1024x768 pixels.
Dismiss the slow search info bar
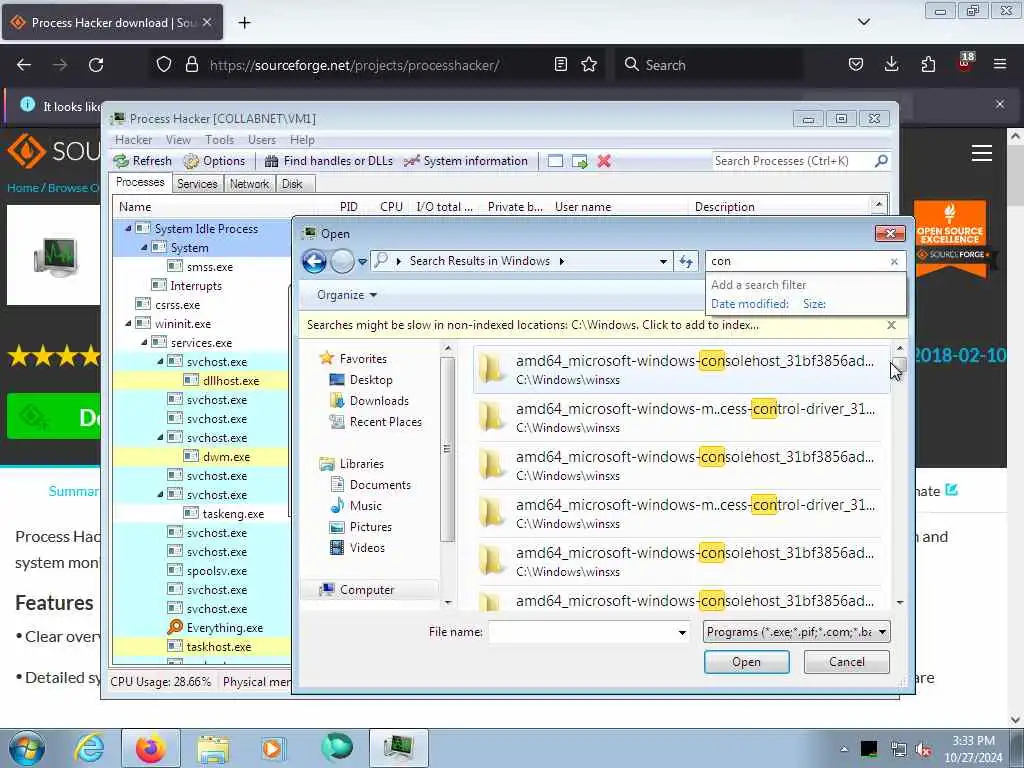891,325
